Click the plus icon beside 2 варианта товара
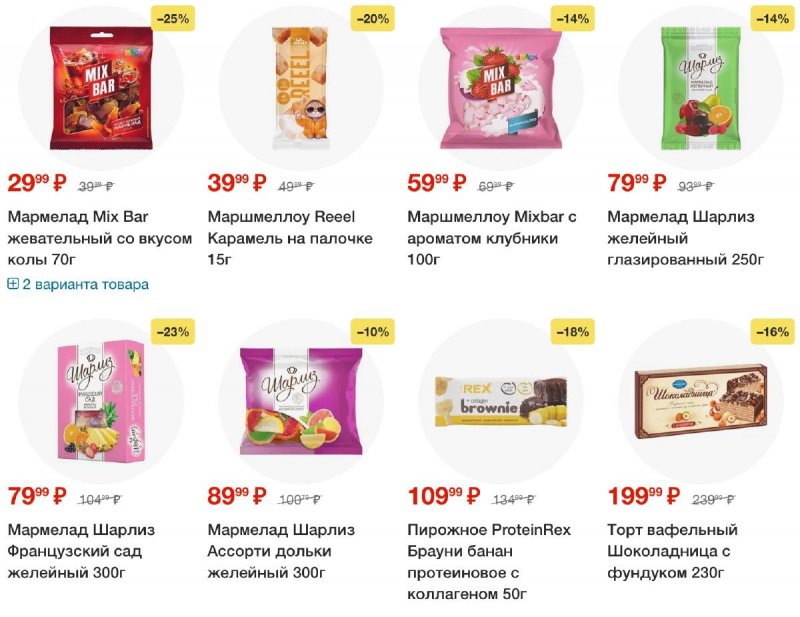This screenshot has height=617, width=800. pyautogui.click(x=13, y=284)
